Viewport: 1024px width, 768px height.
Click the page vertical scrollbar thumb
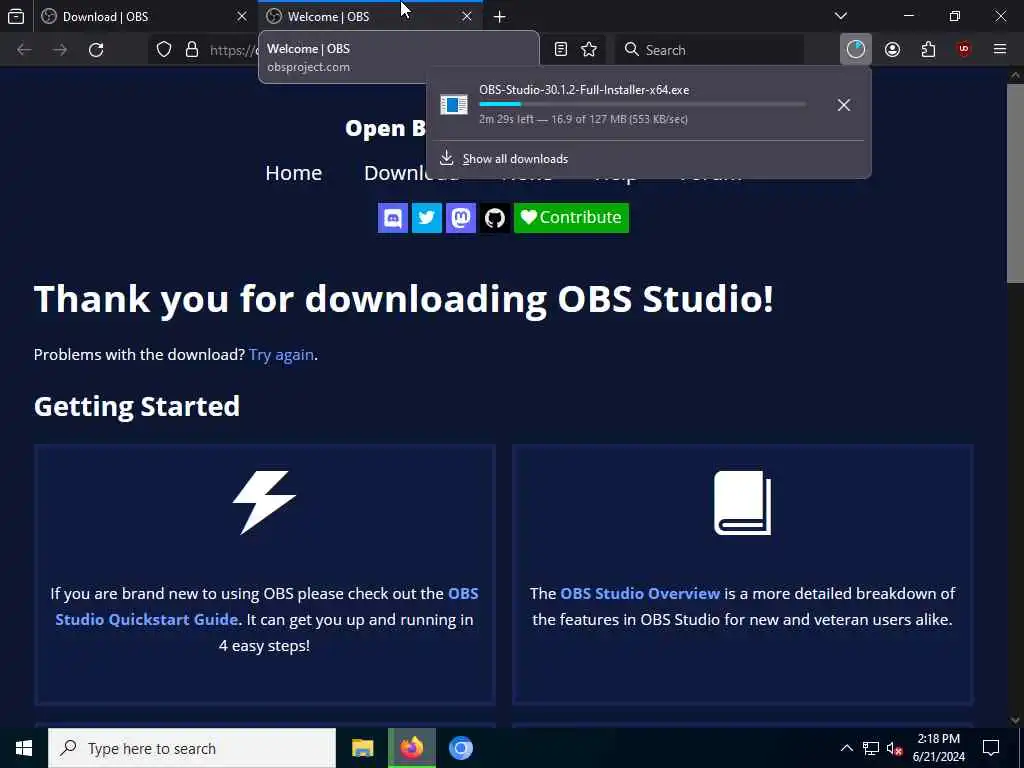tap(1015, 183)
